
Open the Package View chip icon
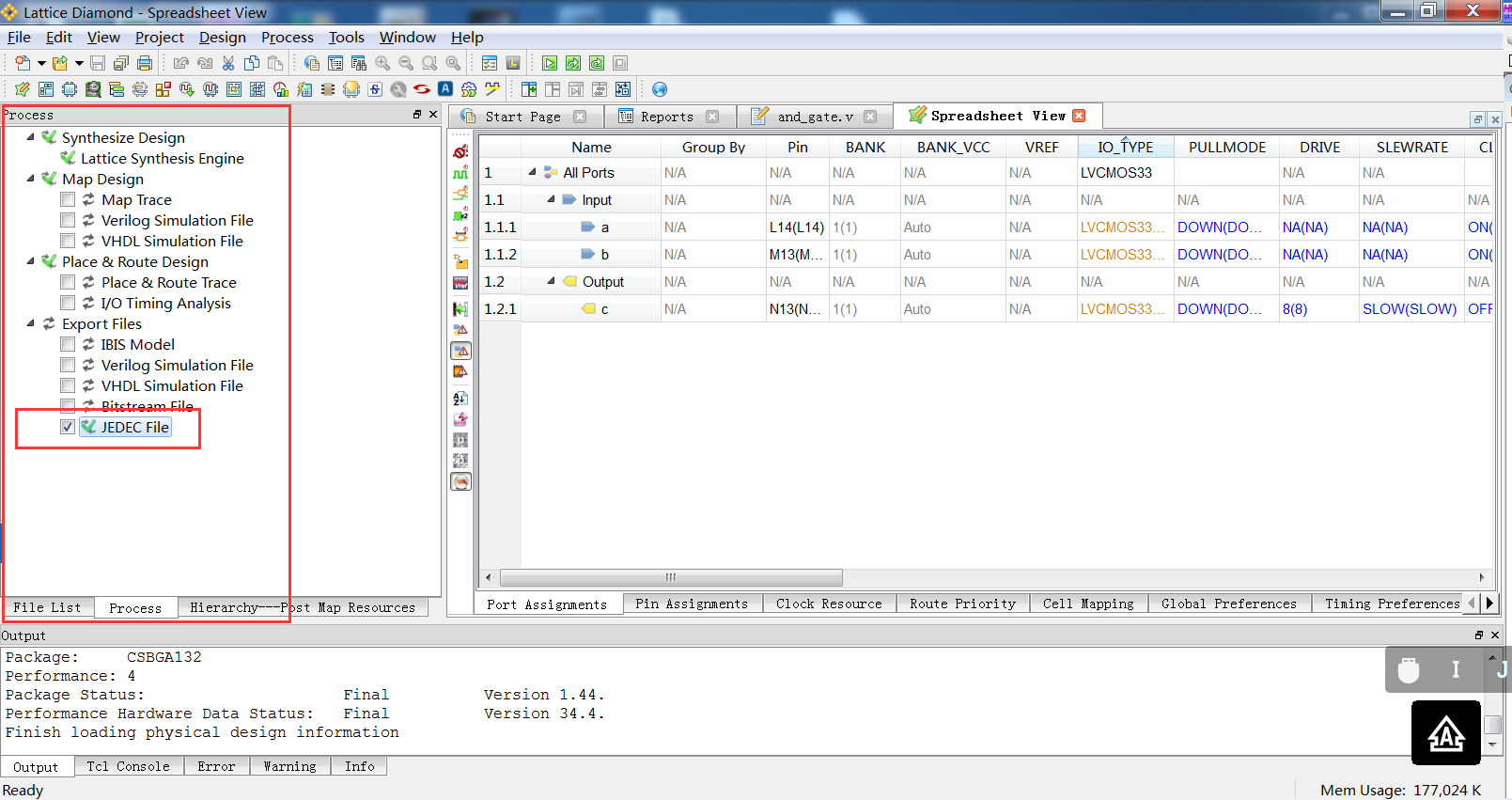pyautogui.click(x=70, y=89)
